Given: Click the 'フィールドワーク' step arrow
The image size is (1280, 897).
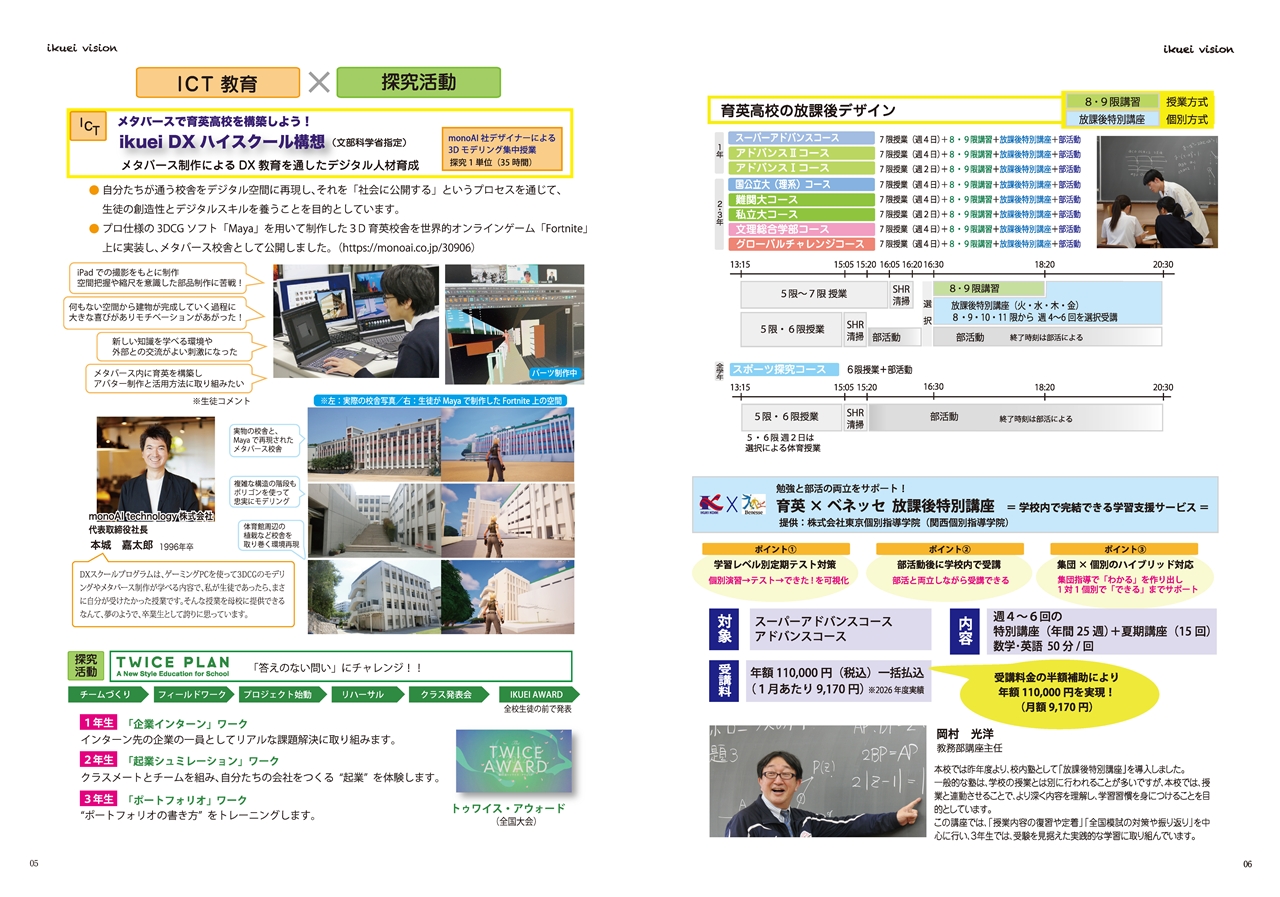Looking at the screenshot, I should [192, 694].
